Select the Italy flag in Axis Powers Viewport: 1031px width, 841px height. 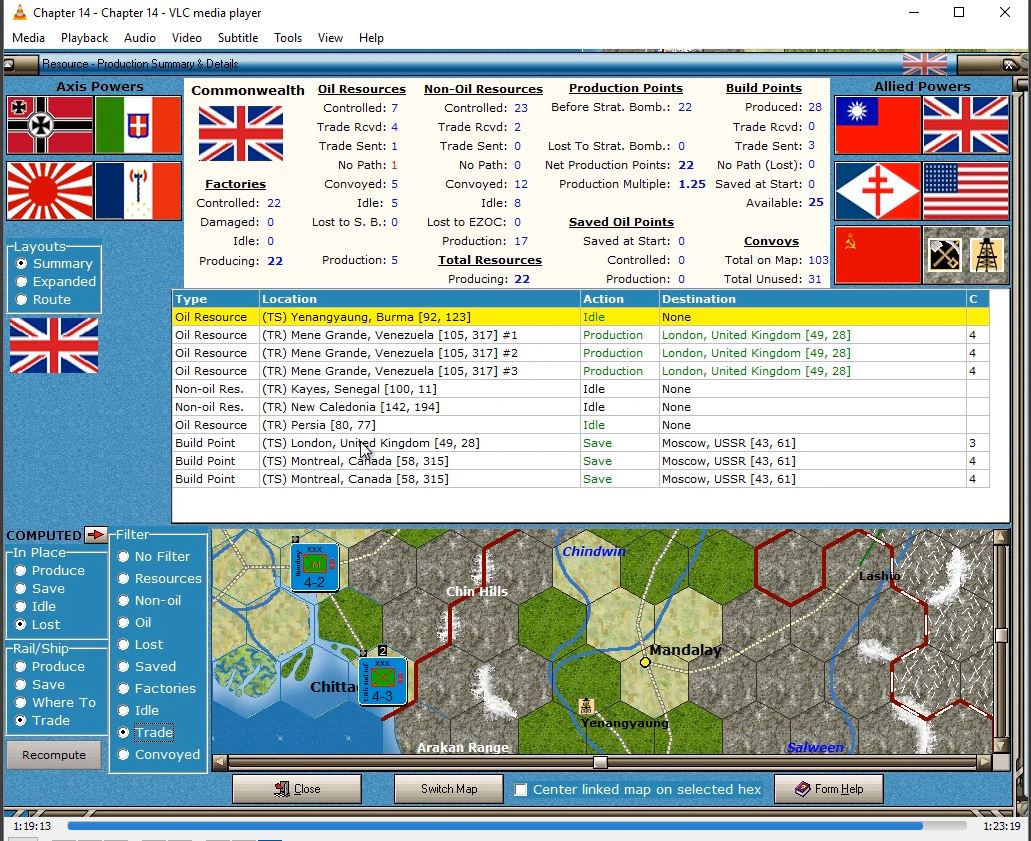(x=138, y=125)
